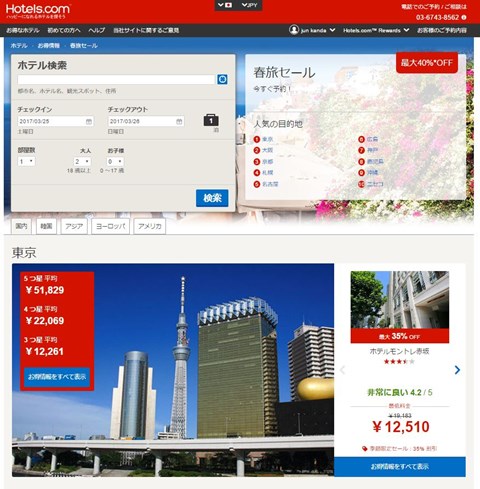Click the check-out date field

click(146, 121)
